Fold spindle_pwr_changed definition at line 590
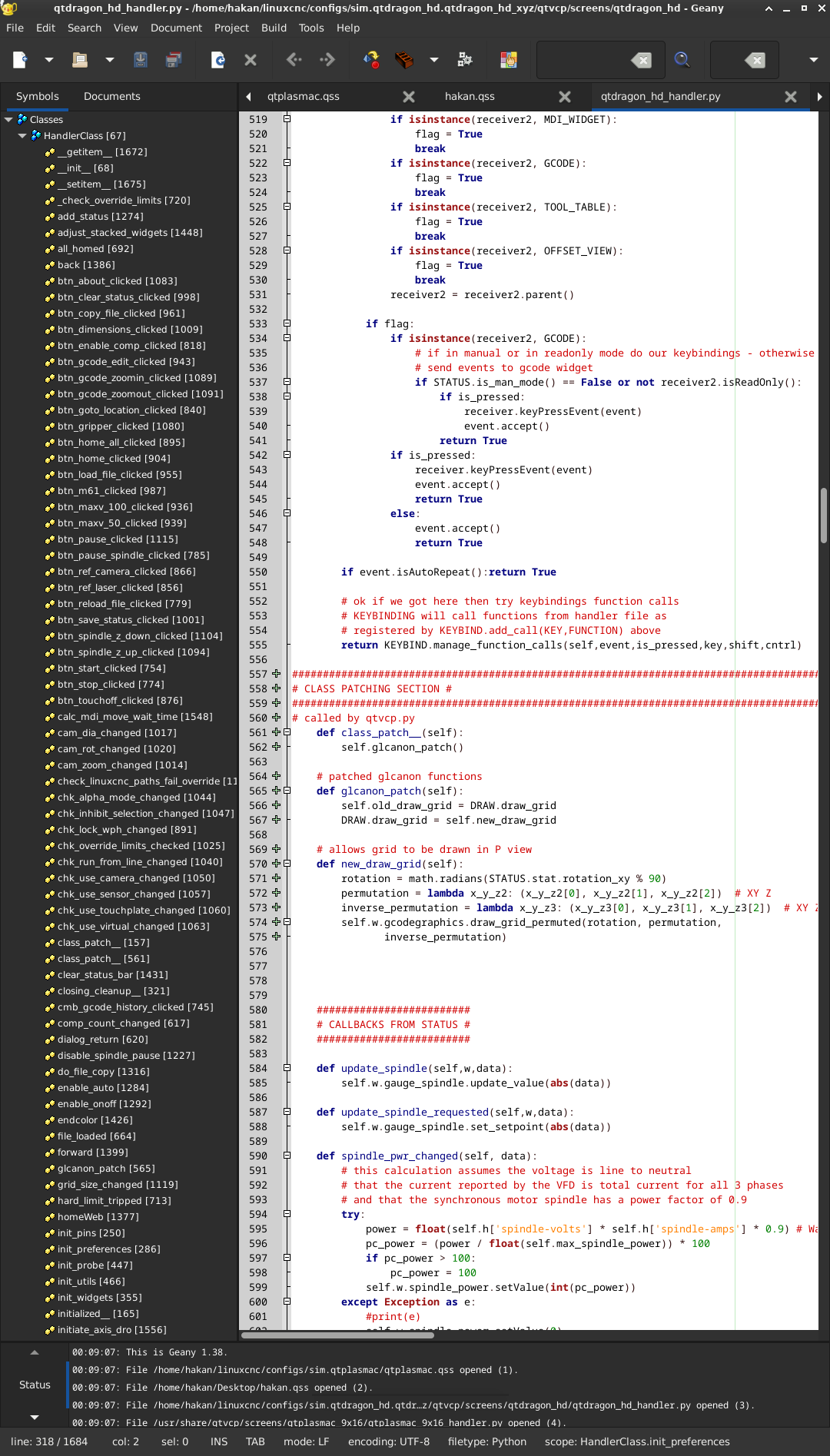The height and width of the screenshot is (1456, 830). [287, 1156]
